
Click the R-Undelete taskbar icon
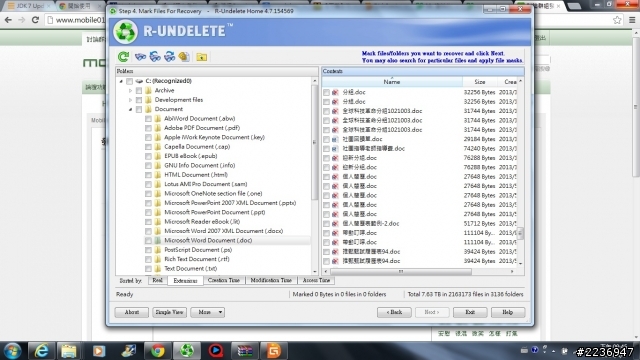coord(187,351)
